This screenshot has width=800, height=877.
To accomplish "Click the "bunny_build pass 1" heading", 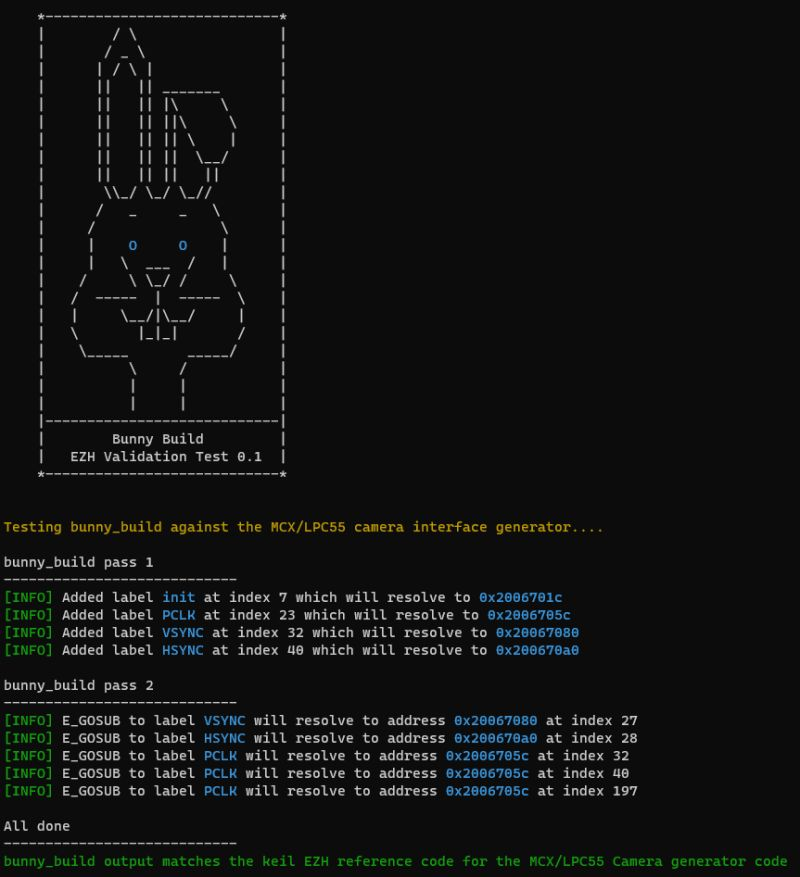I will [78, 562].
